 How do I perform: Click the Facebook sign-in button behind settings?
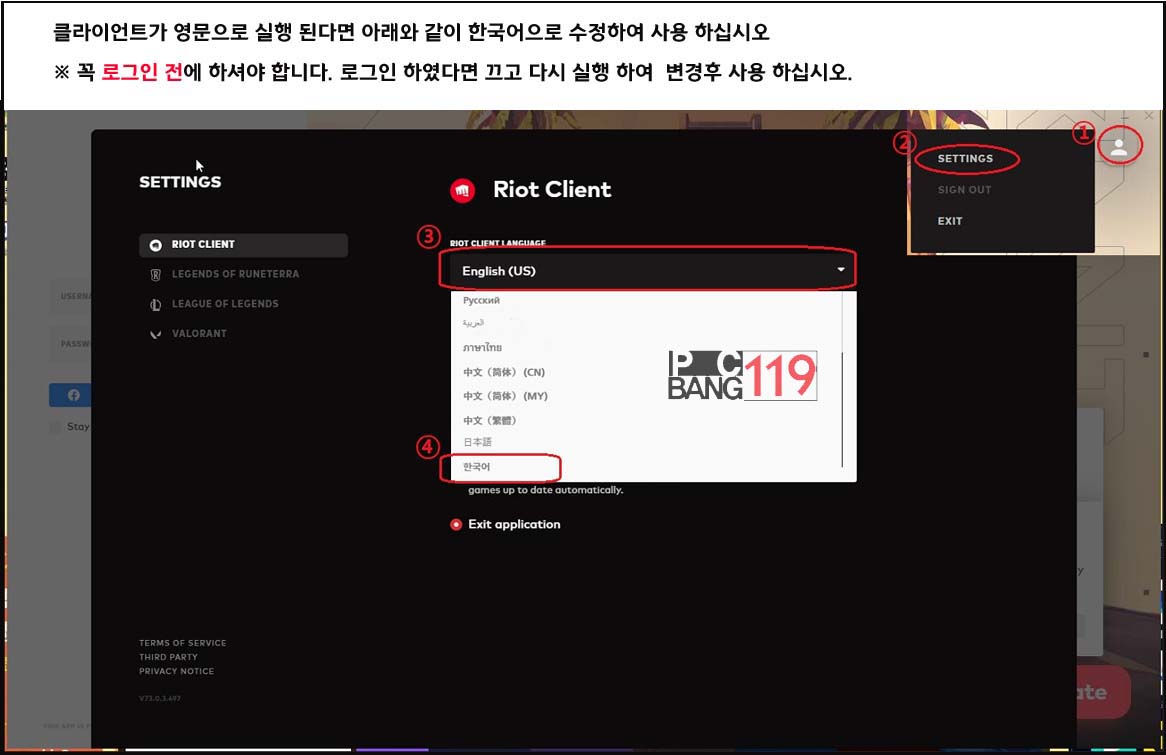[x=70, y=395]
